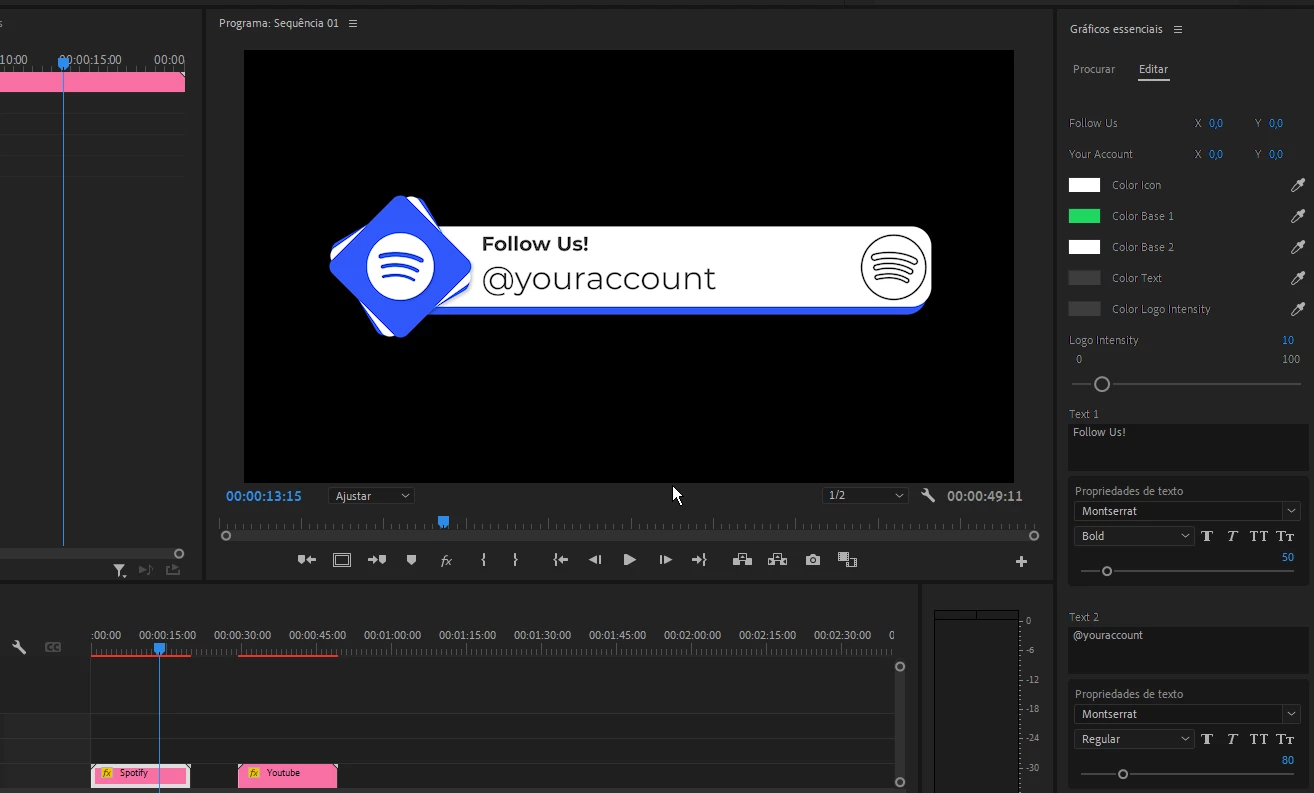1314x793 pixels.
Task: Toggle faux bold for Text 2
Action: click(1207, 739)
